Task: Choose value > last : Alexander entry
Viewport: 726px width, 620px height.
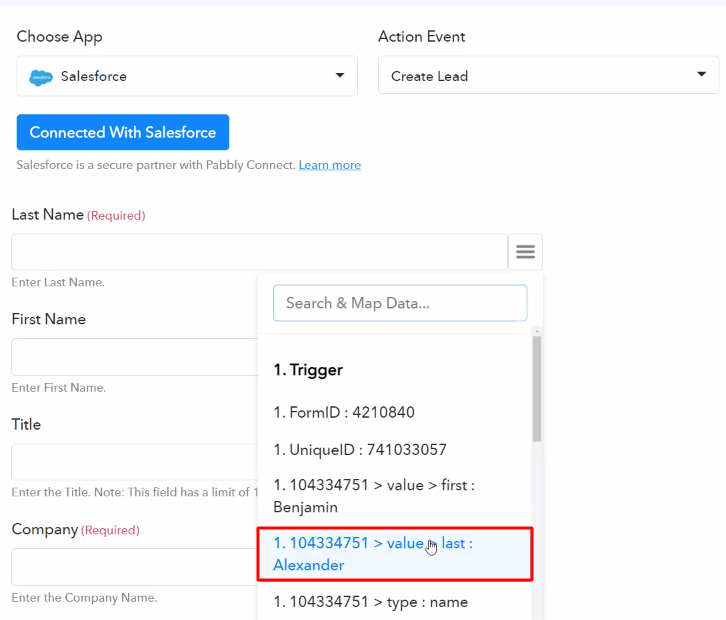Action: 395,554
